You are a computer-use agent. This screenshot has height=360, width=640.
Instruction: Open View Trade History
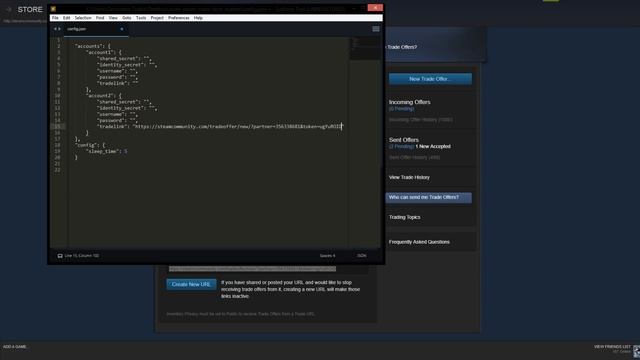point(409,178)
